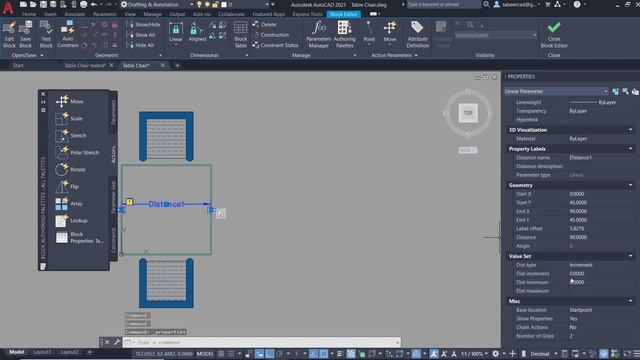Open the workspace Drafting & Annotation dropdown
Viewport: 640px width, 360px height.
pos(157,4)
